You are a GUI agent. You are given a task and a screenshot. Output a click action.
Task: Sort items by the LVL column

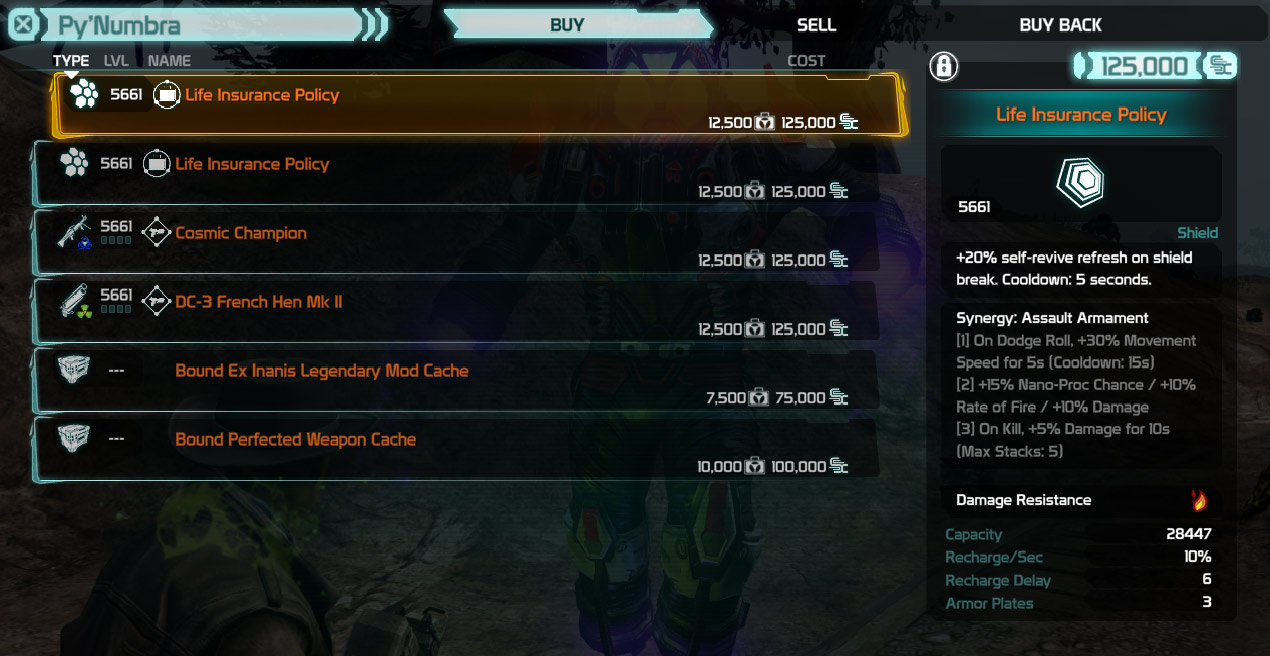[116, 61]
